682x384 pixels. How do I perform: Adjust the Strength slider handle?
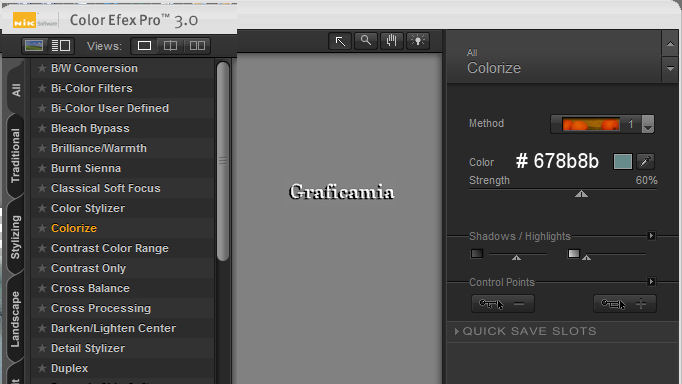coord(581,194)
